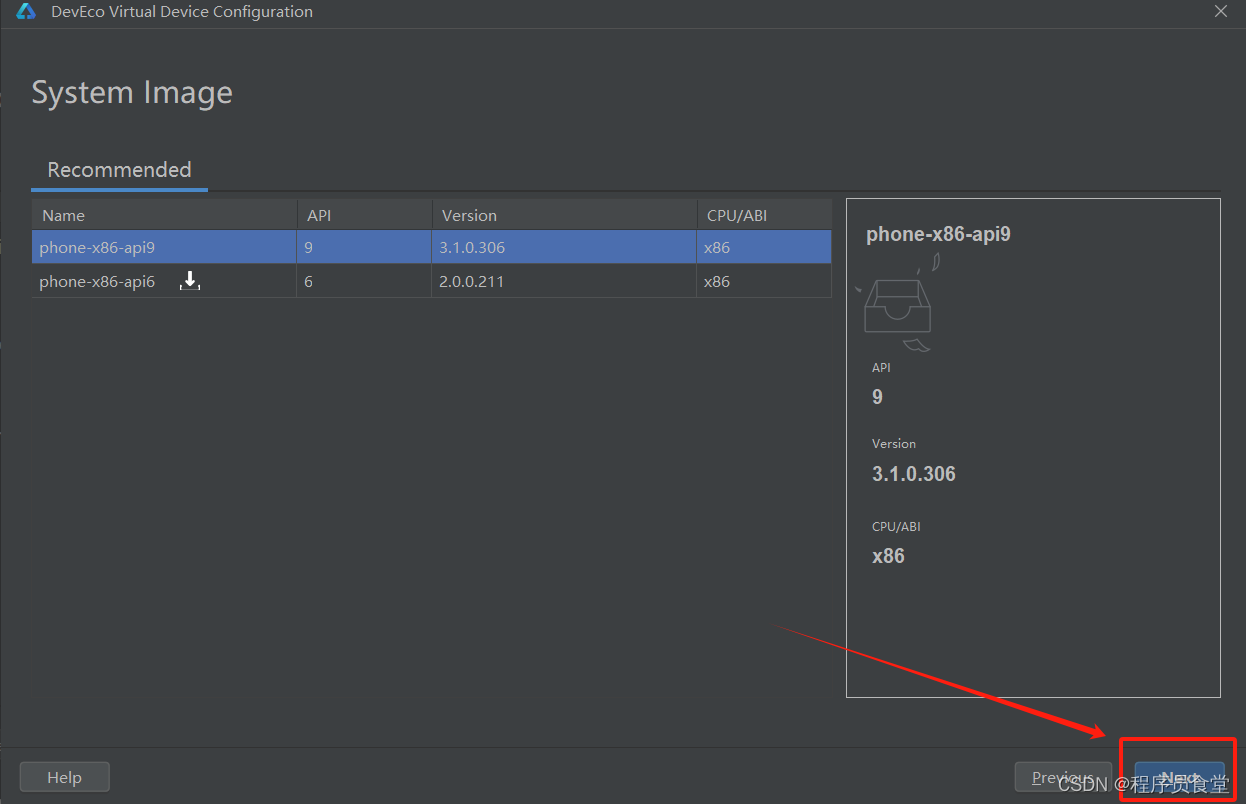The width and height of the screenshot is (1246, 804).
Task: Click the System Image heading
Action: pos(132,93)
